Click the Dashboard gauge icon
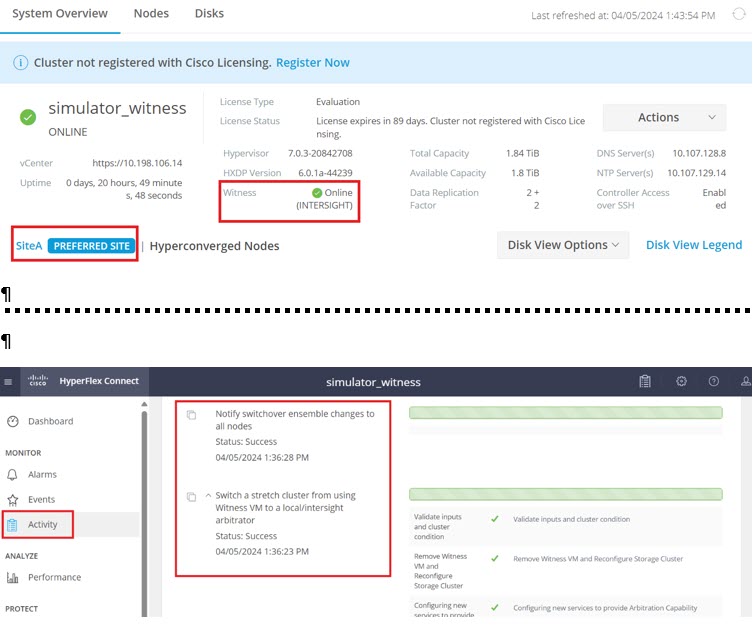 tap(13, 421)
